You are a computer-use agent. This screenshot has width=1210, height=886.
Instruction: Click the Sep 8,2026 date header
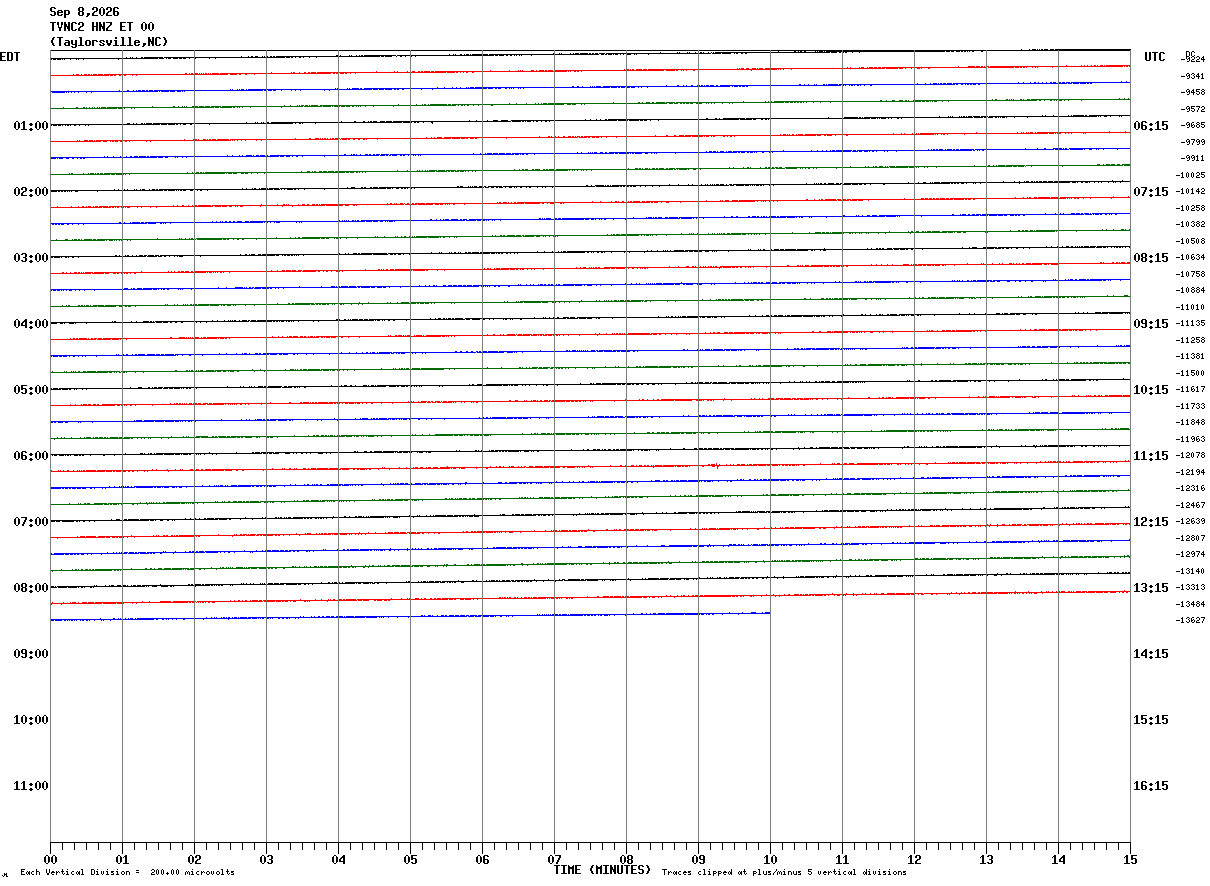tap(84, 12)
